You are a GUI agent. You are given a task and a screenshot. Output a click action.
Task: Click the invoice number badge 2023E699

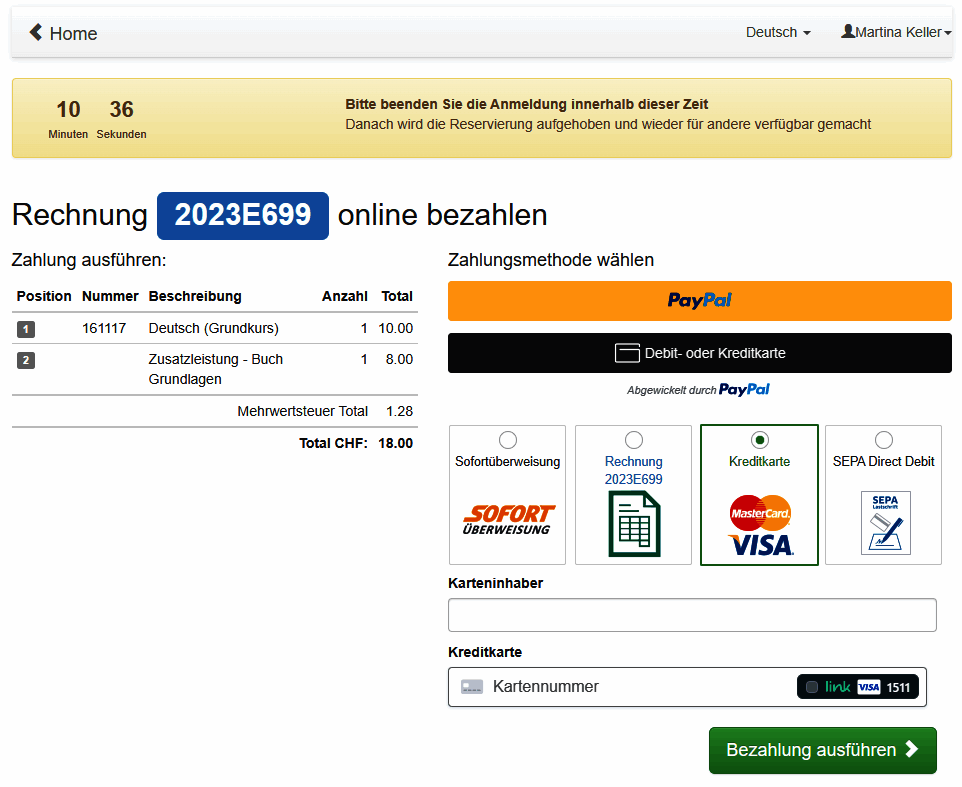(x=242, y=215)
